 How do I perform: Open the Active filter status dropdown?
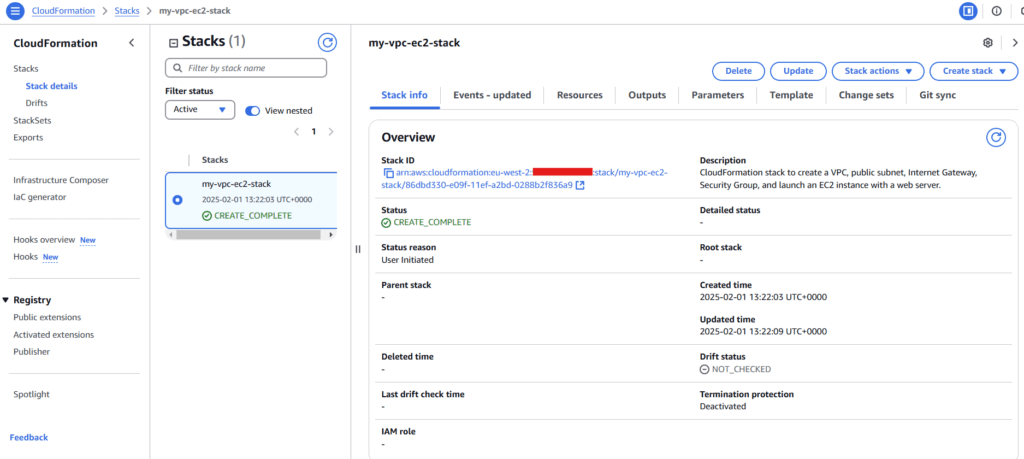click(200, 110)
